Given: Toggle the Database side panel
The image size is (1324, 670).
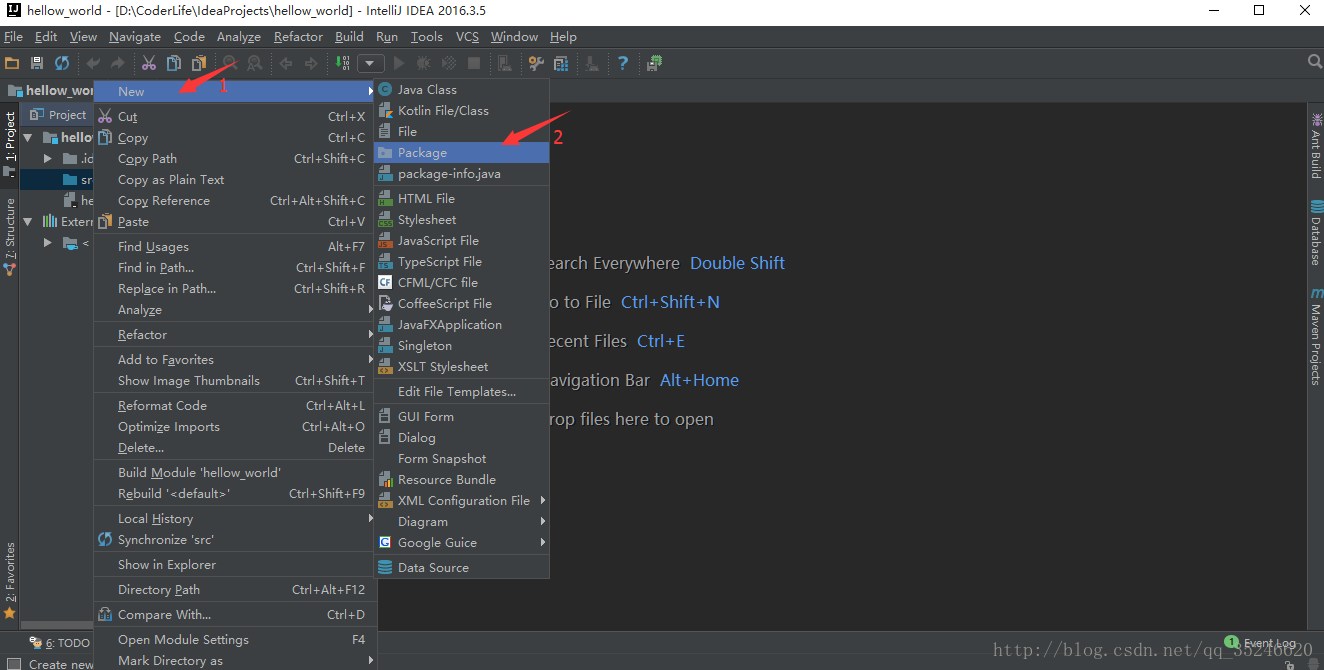Looking at the screenshot, I should 1315,232.
